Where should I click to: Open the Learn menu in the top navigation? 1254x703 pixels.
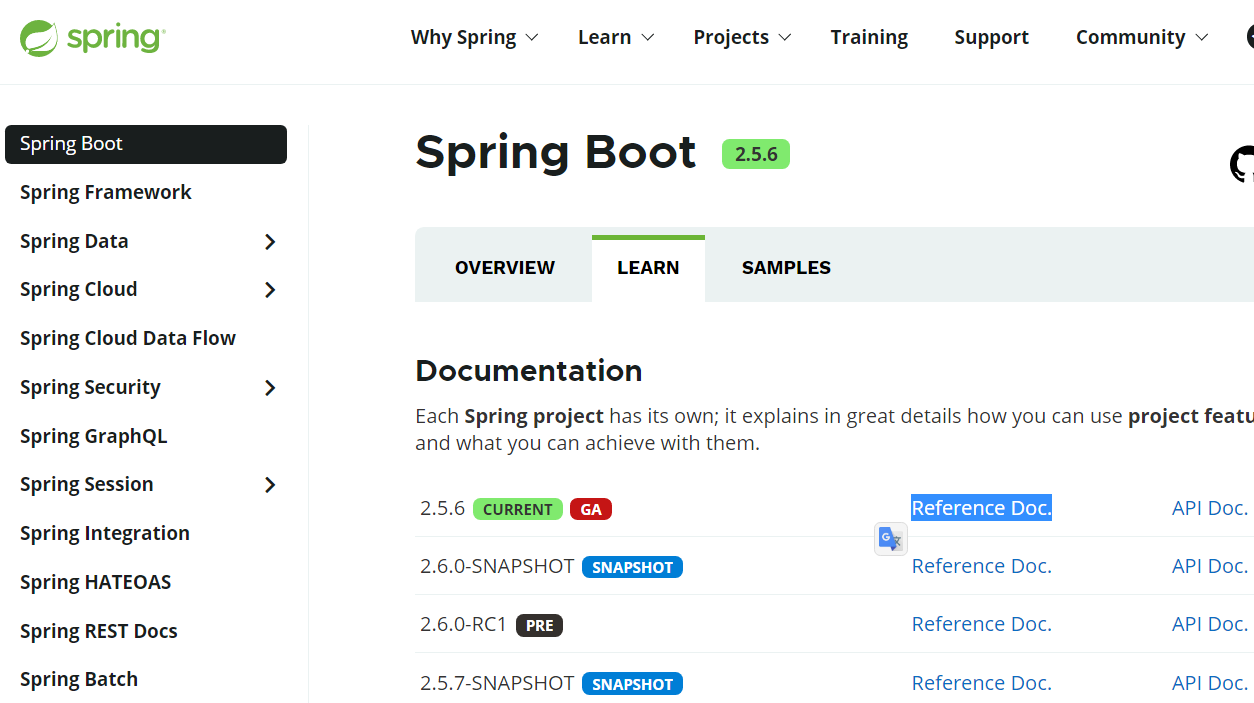(616, 37)
